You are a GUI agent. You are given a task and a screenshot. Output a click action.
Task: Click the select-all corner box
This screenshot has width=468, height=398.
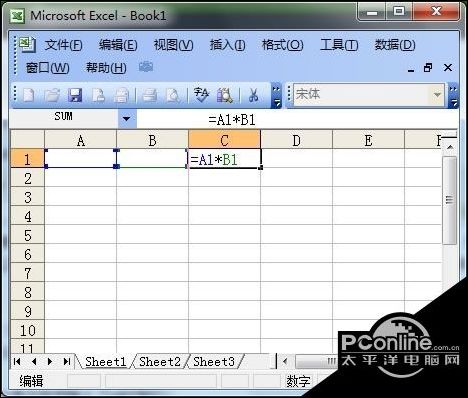tap(27, 140)
